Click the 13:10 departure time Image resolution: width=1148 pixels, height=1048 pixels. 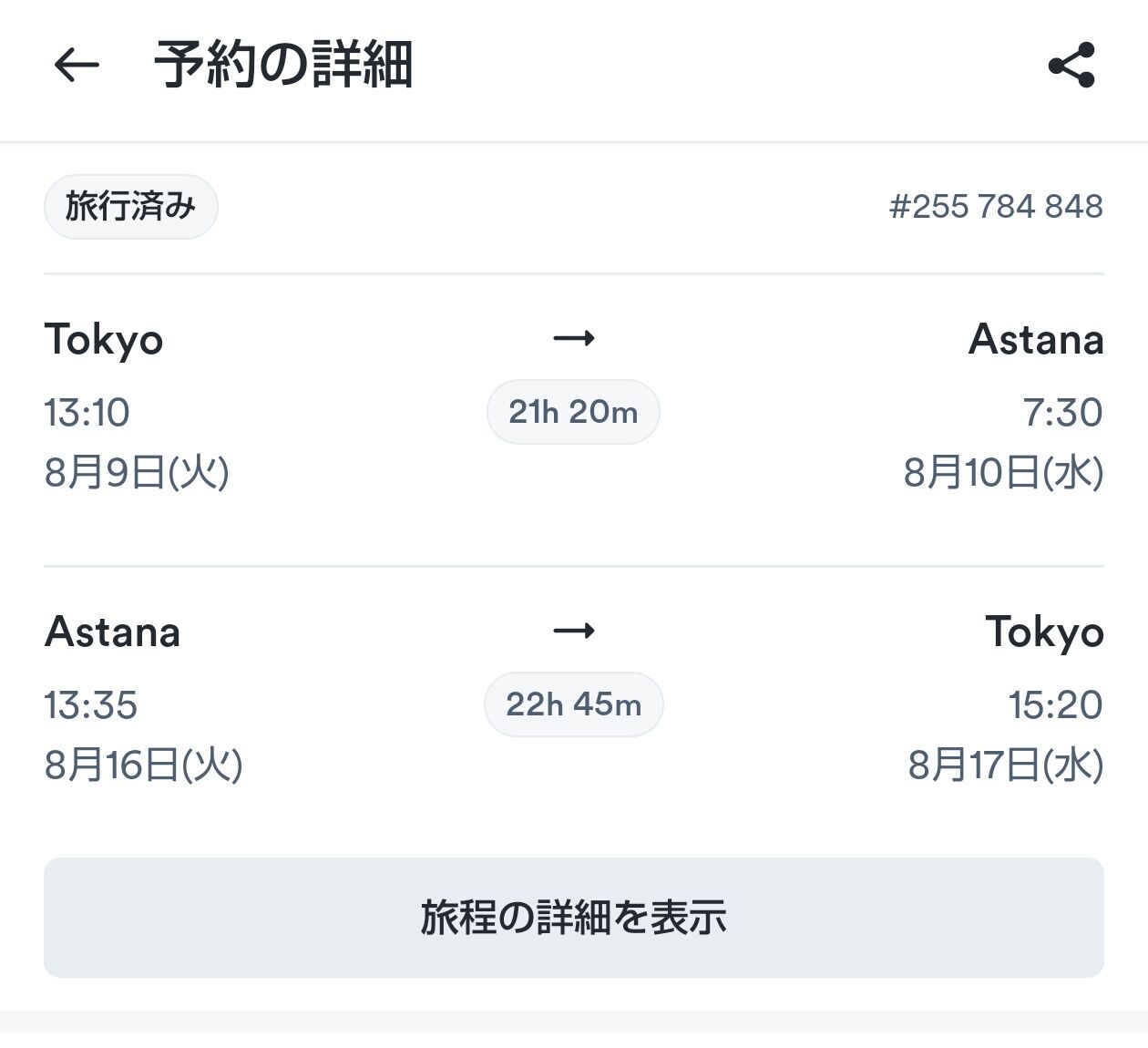(x=87, y=413)
